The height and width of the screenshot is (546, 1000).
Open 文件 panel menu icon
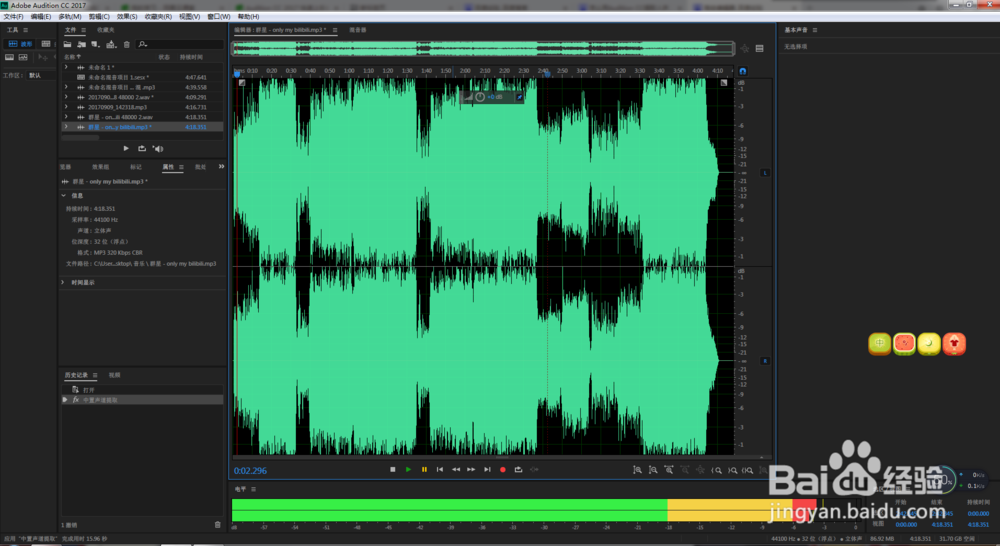(x=84, y=30)
